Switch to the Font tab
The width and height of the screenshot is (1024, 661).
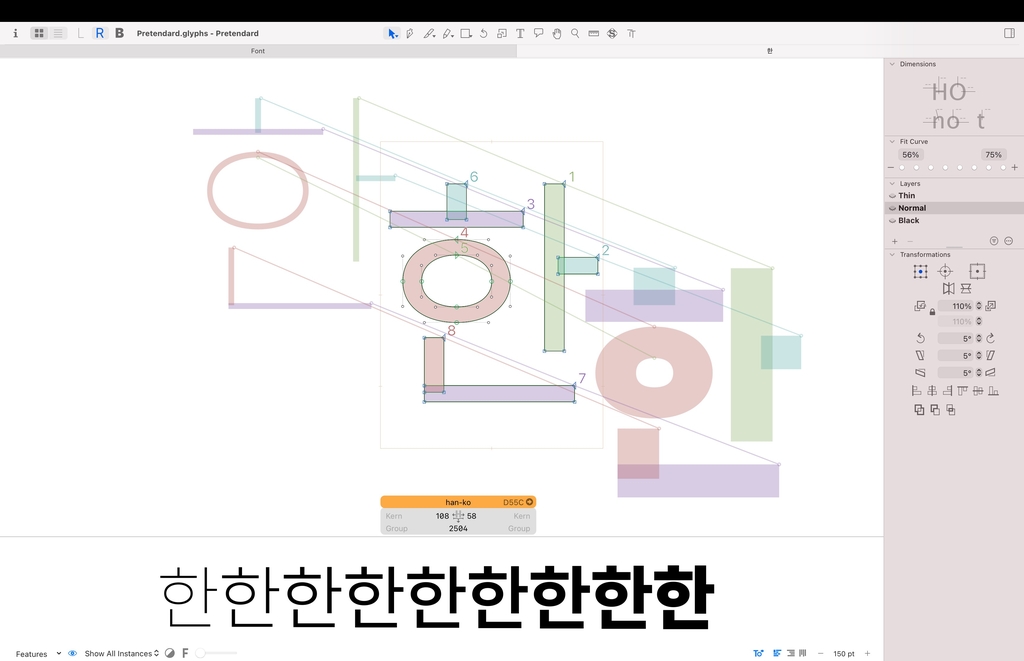(x=258, y=50)
